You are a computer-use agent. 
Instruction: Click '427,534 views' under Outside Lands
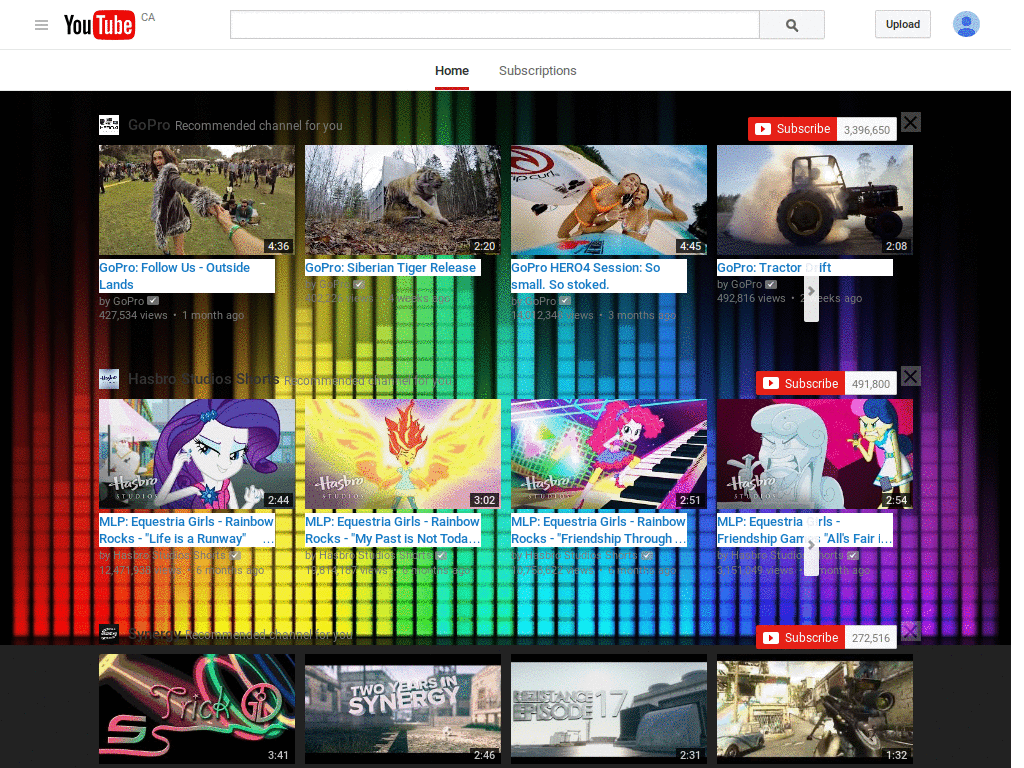click(x=133, y=315)
